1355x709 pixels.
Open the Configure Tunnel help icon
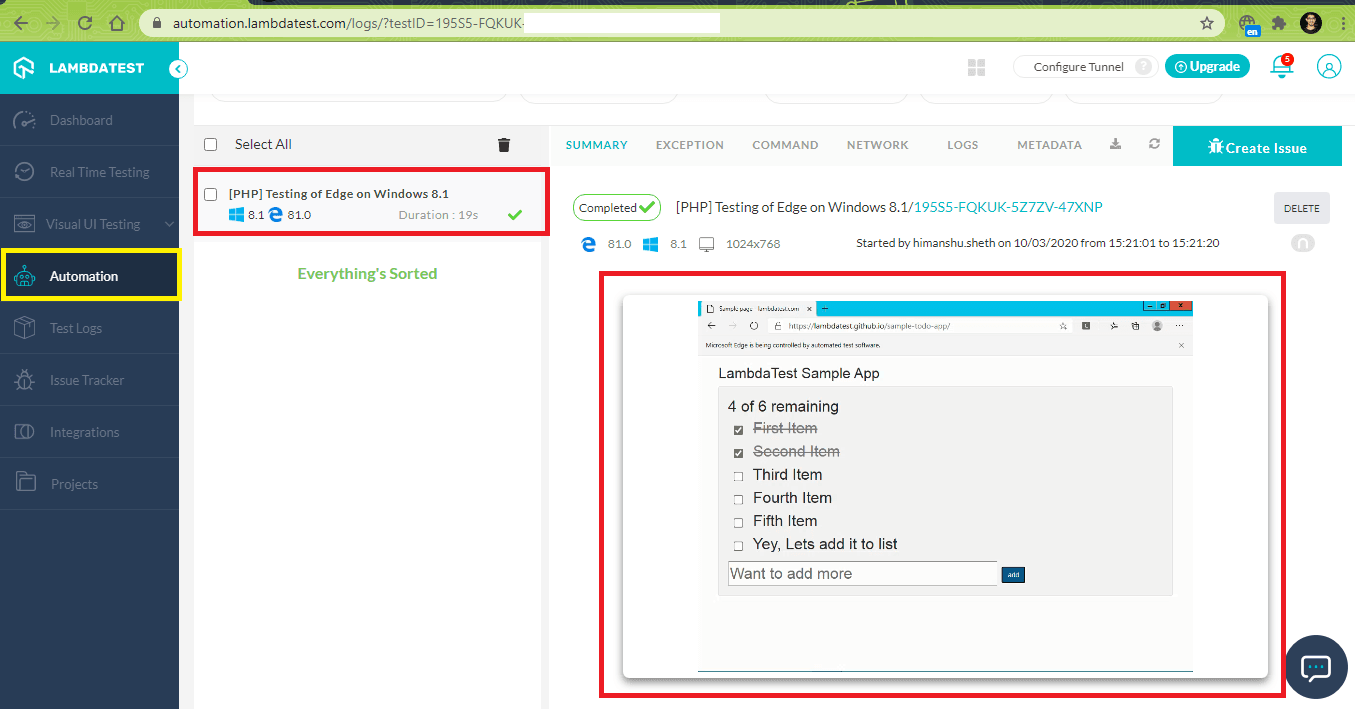tap(1144, 67)
